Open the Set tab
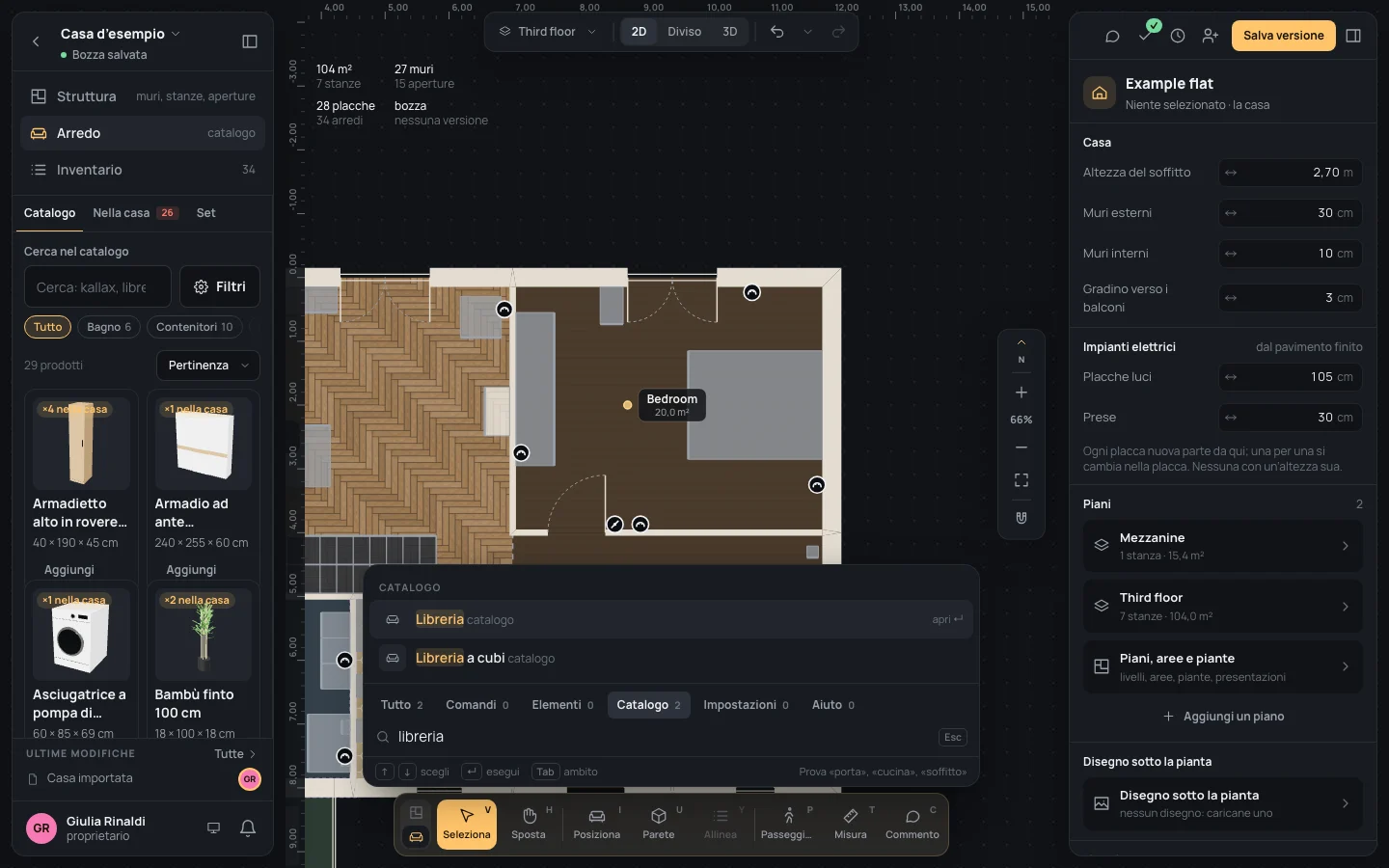1389x868 pixels. pos(206,213)
